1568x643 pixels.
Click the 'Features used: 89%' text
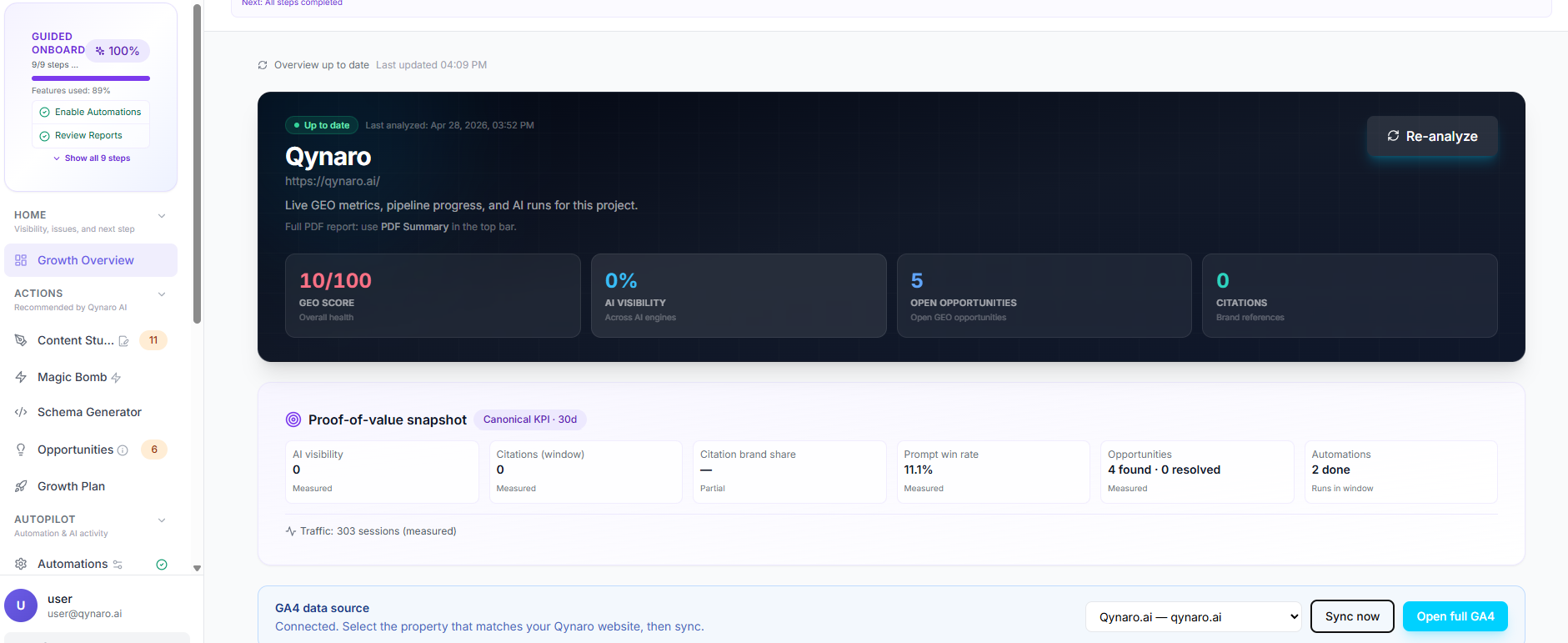(x=71, y=91)
